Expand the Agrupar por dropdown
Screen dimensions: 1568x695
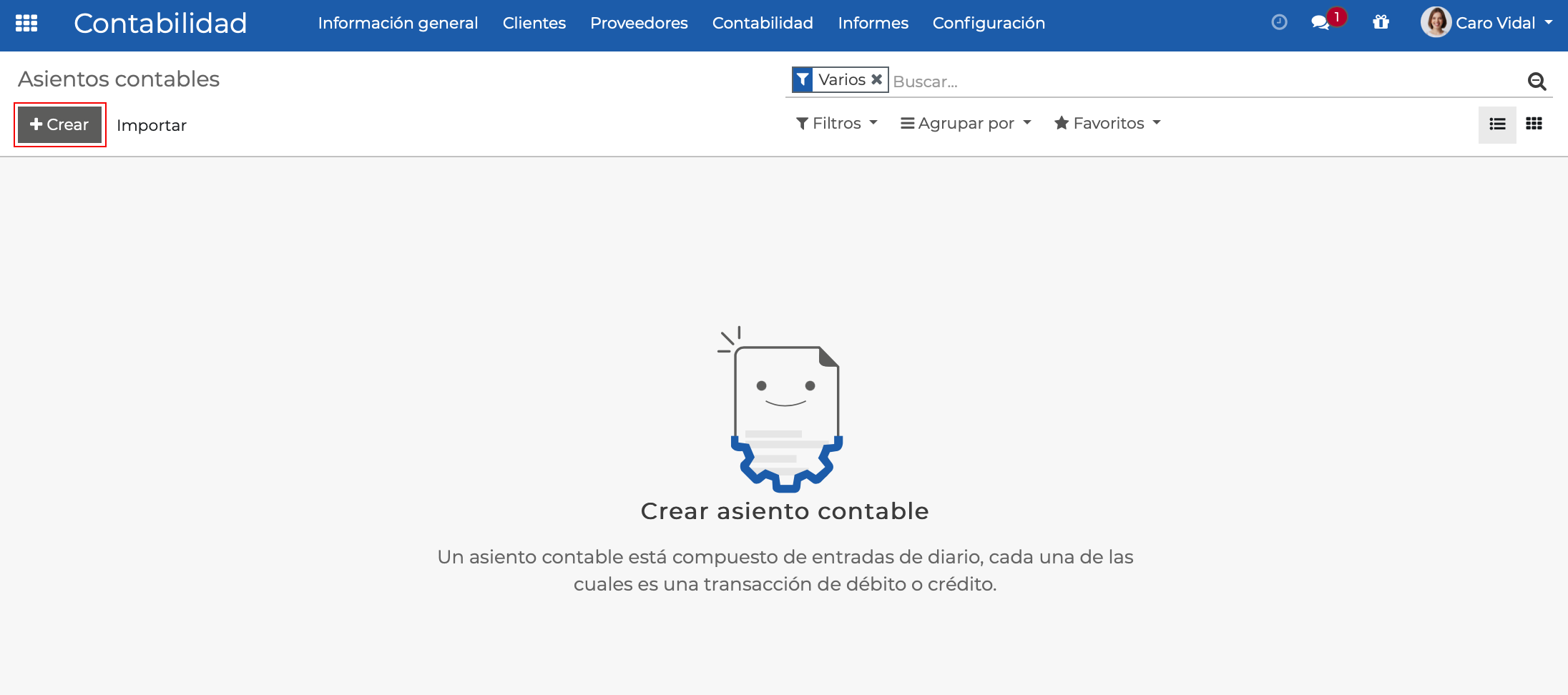point(966,123)
